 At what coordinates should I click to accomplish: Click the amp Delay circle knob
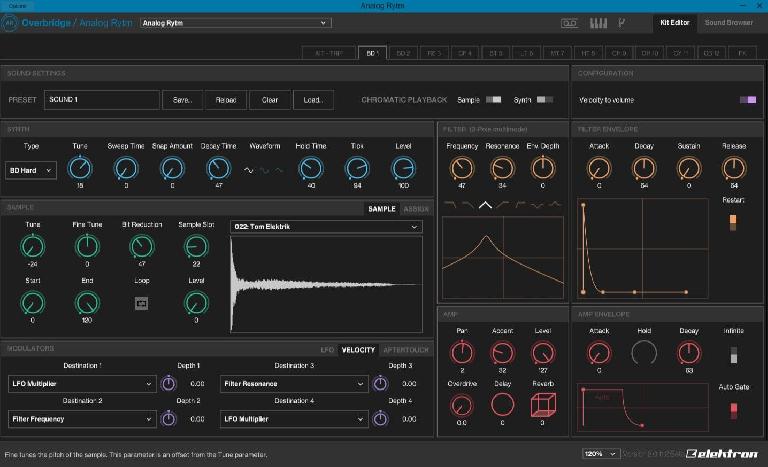[x=503, y=405]
